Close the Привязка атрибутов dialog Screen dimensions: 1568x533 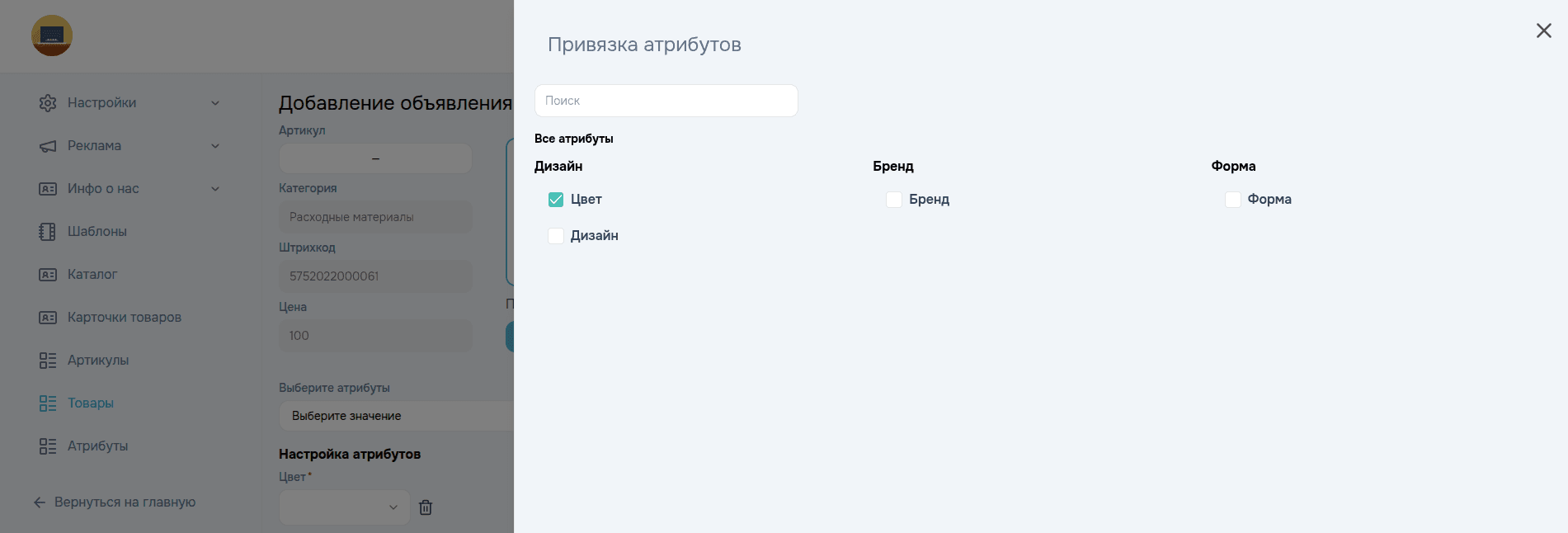coord(1543,31)
